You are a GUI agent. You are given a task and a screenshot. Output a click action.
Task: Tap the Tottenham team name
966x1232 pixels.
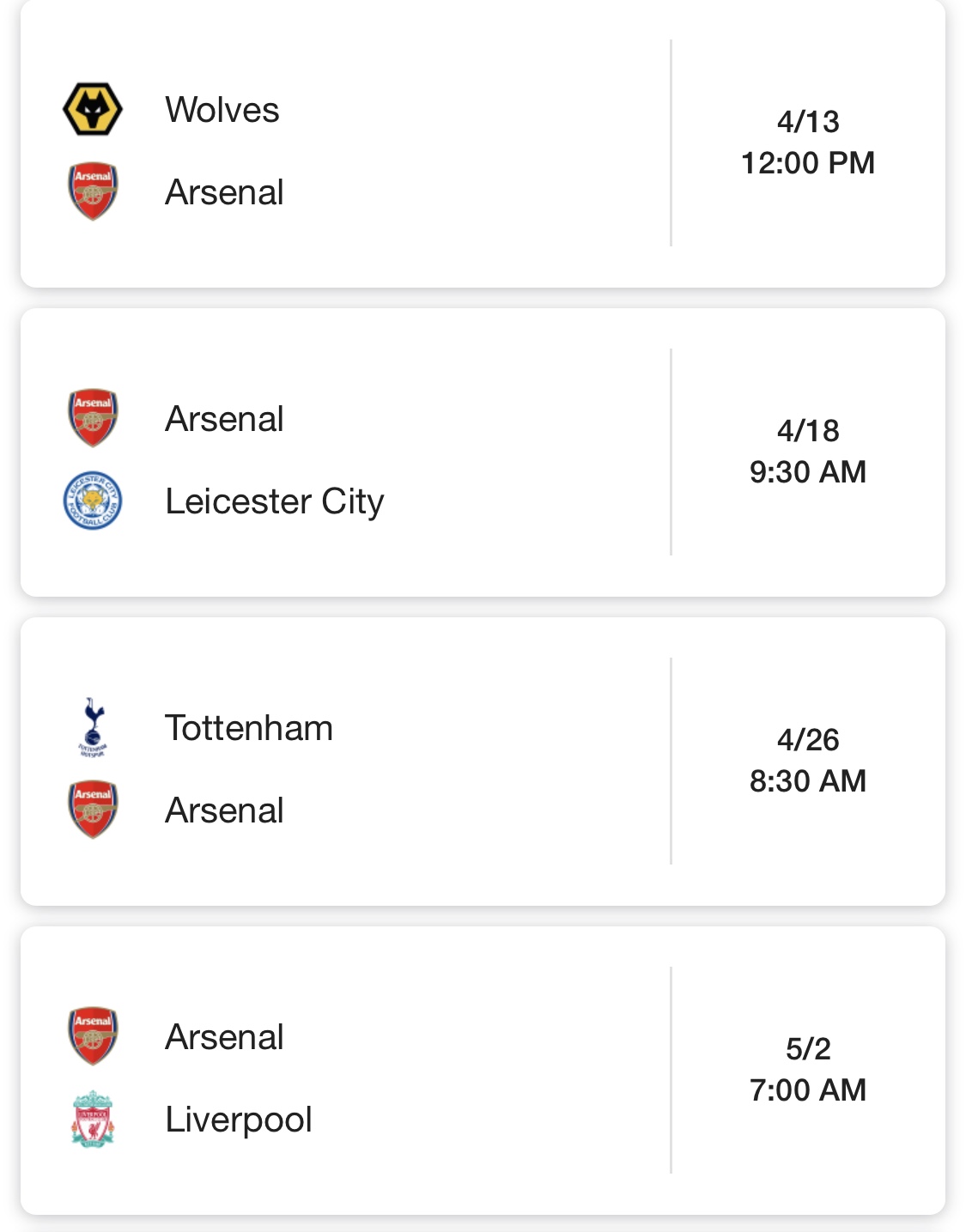[249, 728]
